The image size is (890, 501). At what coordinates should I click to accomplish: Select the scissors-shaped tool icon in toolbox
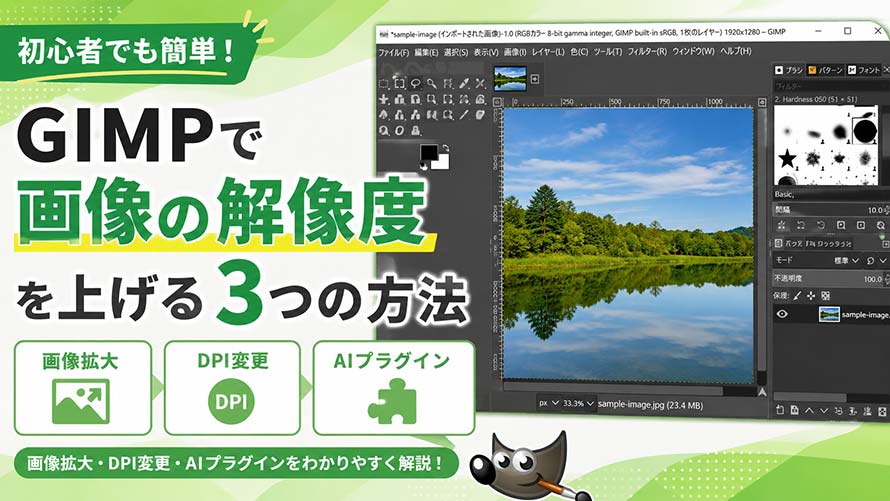coord(480,83)
